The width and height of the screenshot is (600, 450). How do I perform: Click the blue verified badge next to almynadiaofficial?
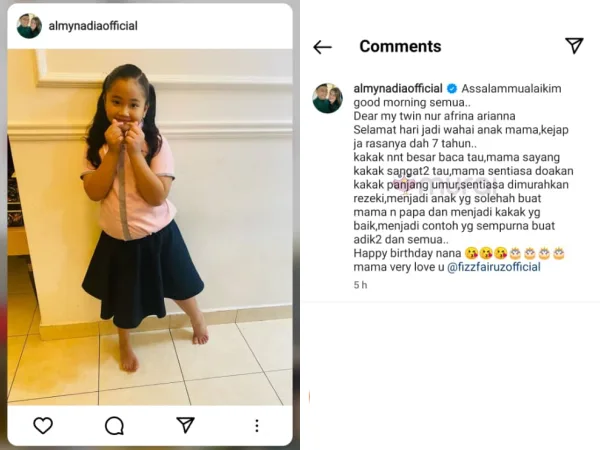452,89
